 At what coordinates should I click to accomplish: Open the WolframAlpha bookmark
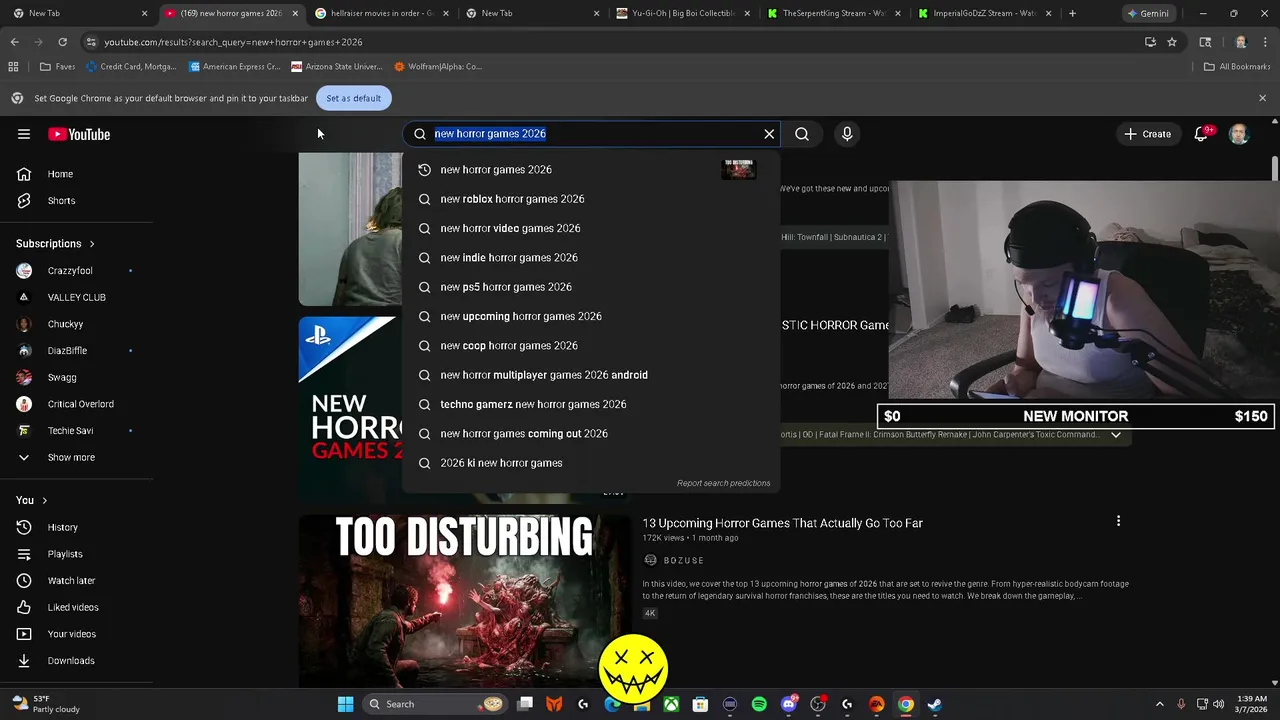[x=438, y=67]
